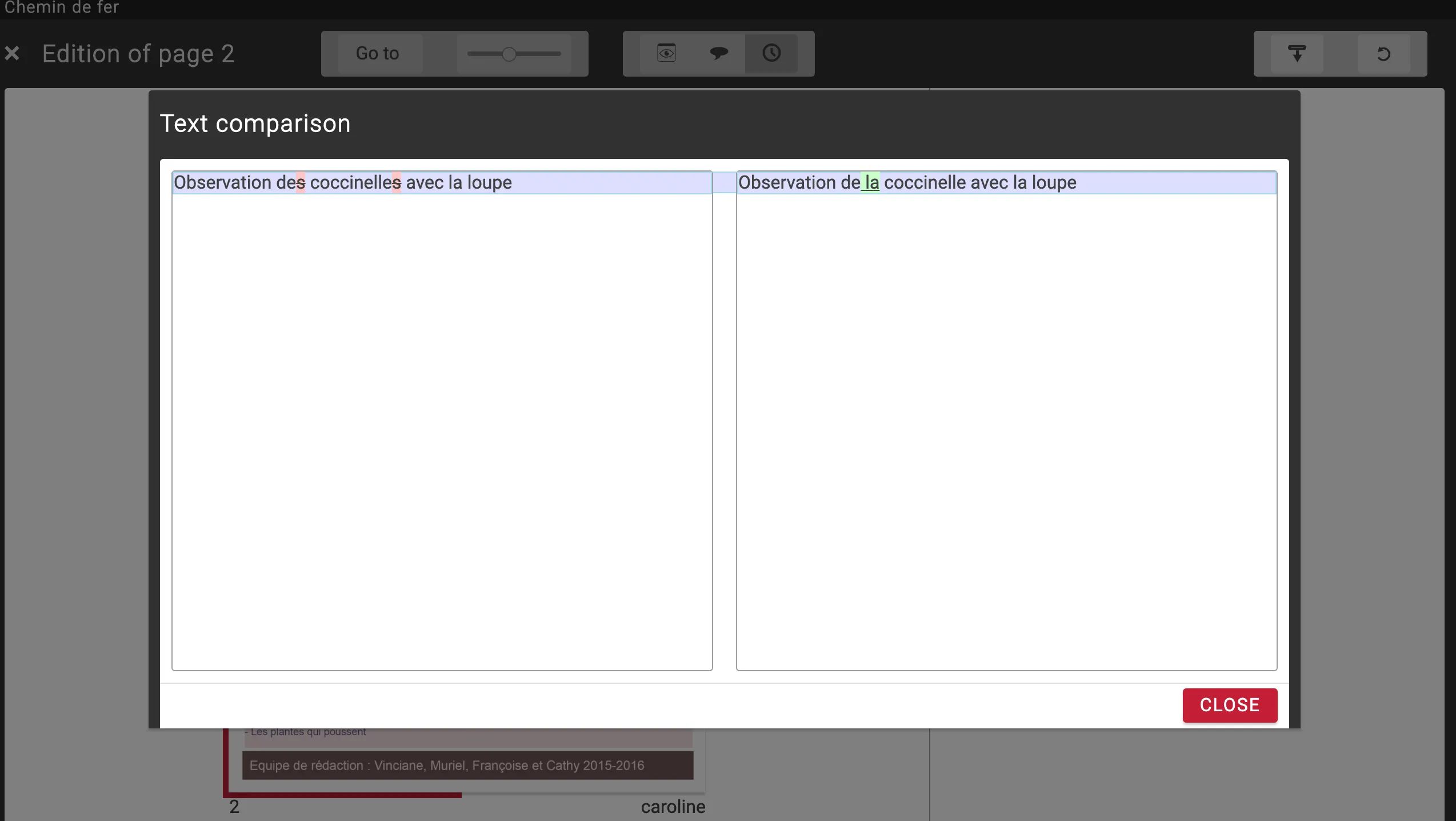
Task: Click the 'Equipe de rédaction' text block
Action: 447,766
